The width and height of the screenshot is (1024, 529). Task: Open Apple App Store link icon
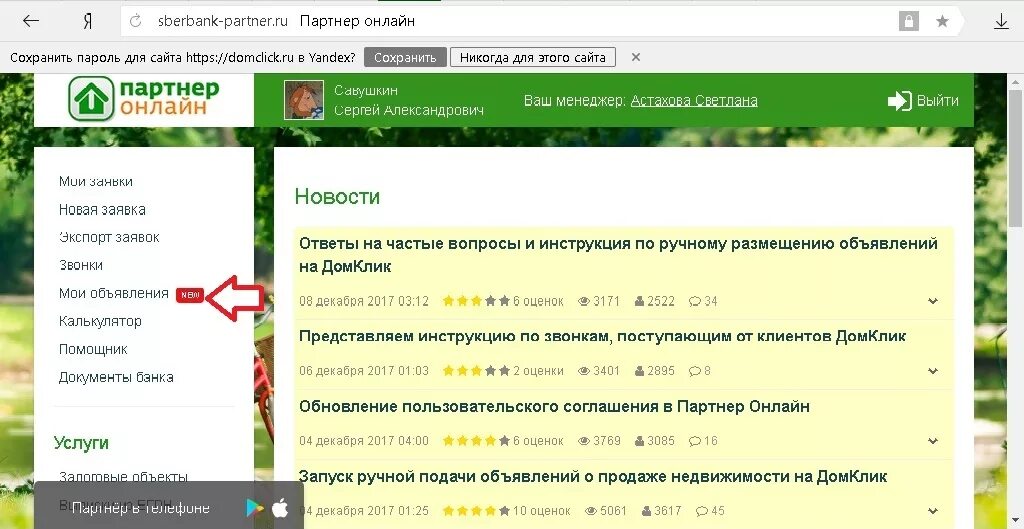[280, 507]
